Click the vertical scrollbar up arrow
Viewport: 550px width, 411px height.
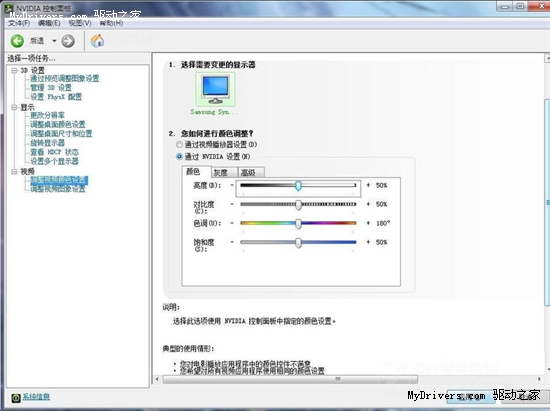point(547,58)
